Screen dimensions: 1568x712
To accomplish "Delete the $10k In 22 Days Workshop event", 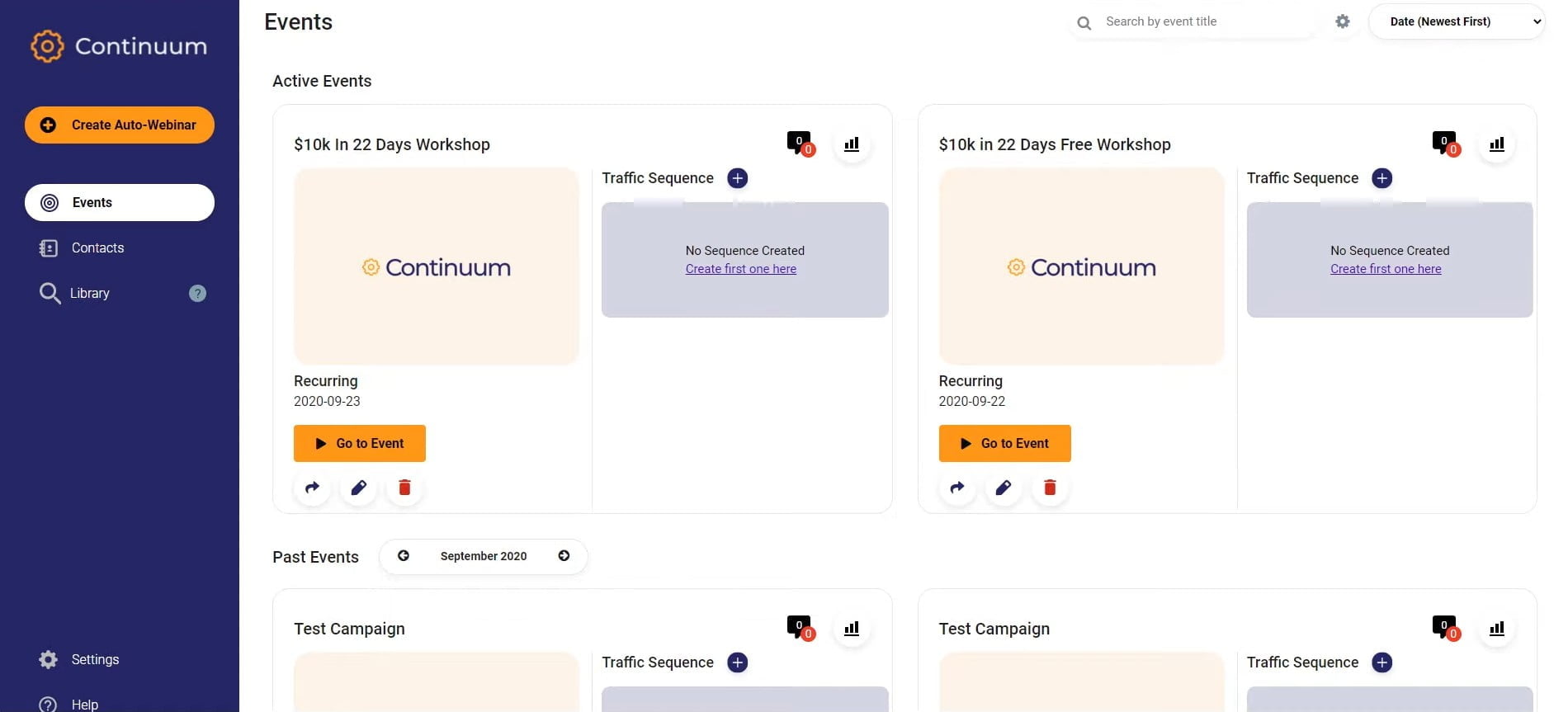I will point(404,488).
